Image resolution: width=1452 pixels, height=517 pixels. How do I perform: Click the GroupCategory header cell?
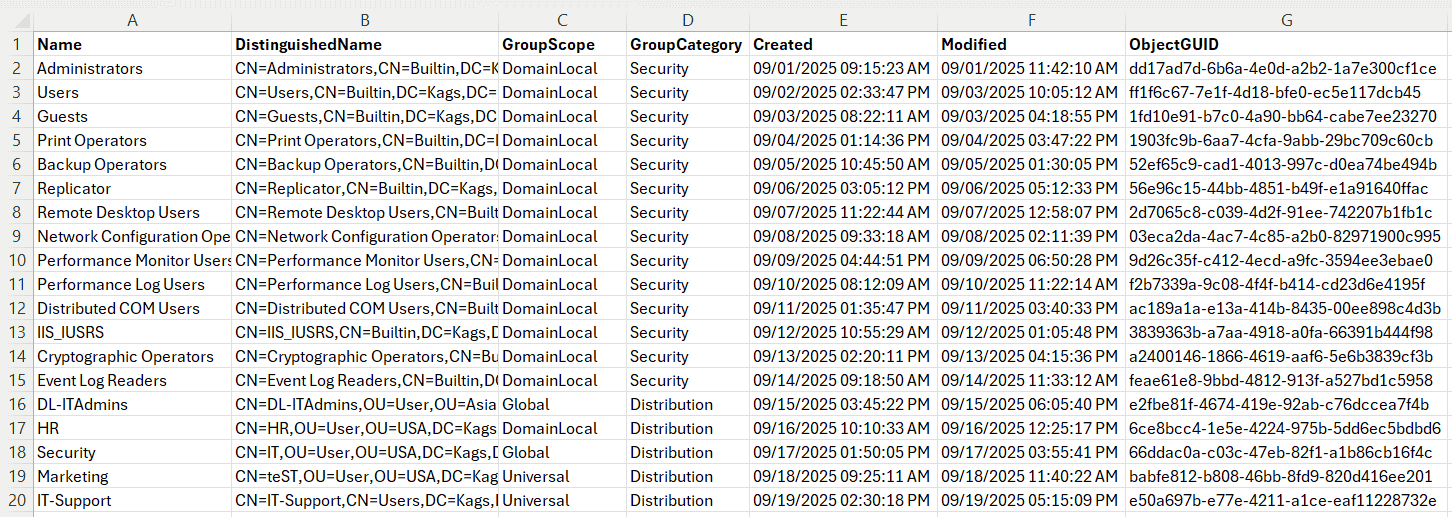[688, 44]
